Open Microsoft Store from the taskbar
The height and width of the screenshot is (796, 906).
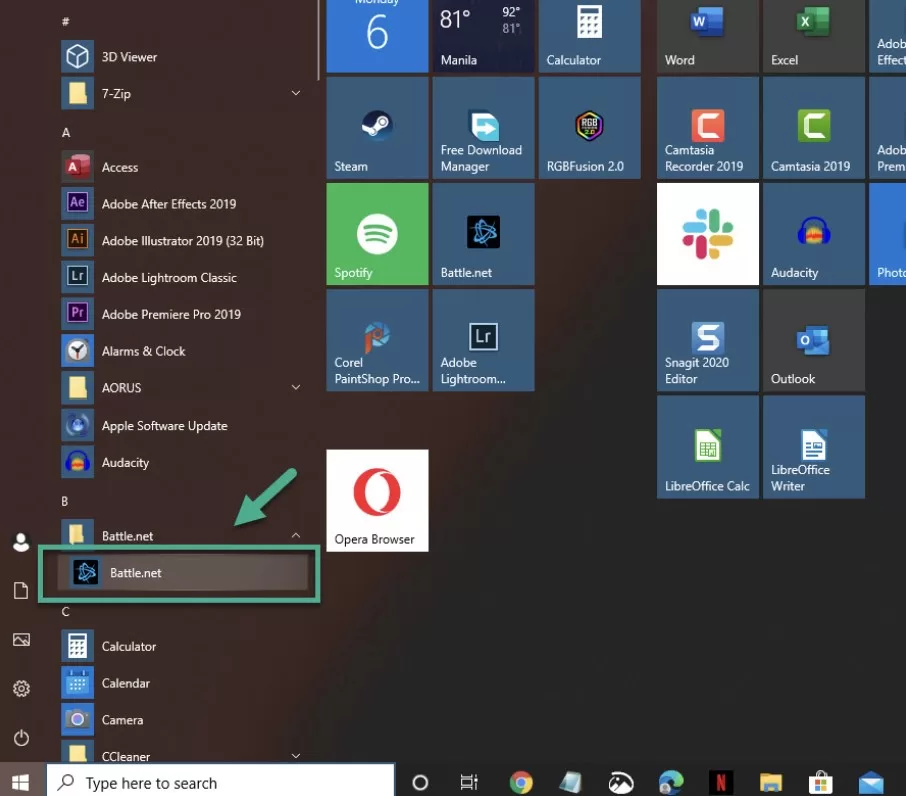[x=820, y=783]
